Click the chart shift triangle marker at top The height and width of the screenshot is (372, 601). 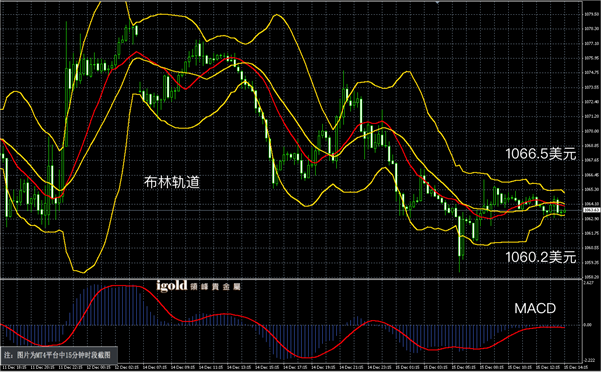437,2
